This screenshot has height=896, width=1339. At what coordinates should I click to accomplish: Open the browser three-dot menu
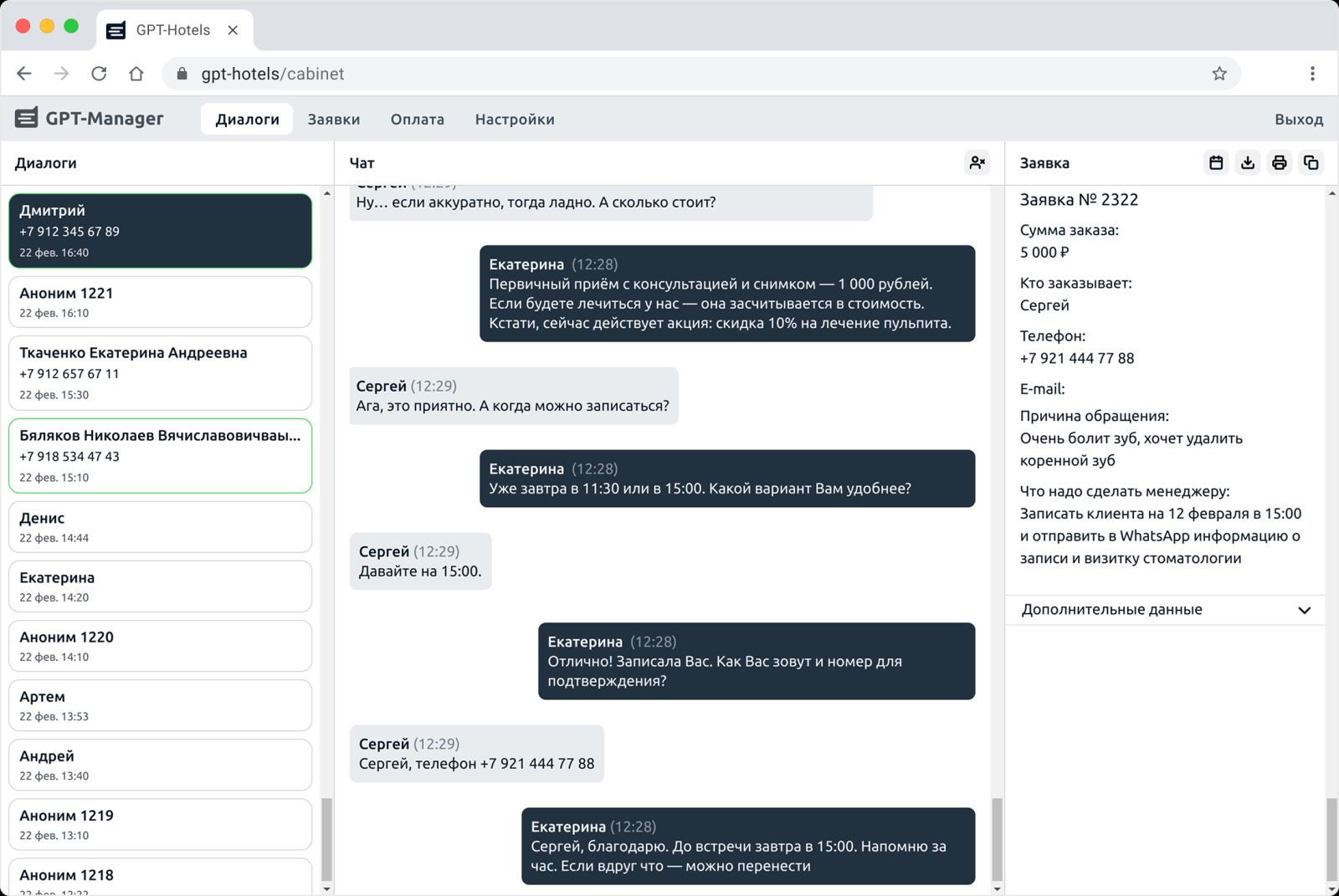coord(1311,74)
